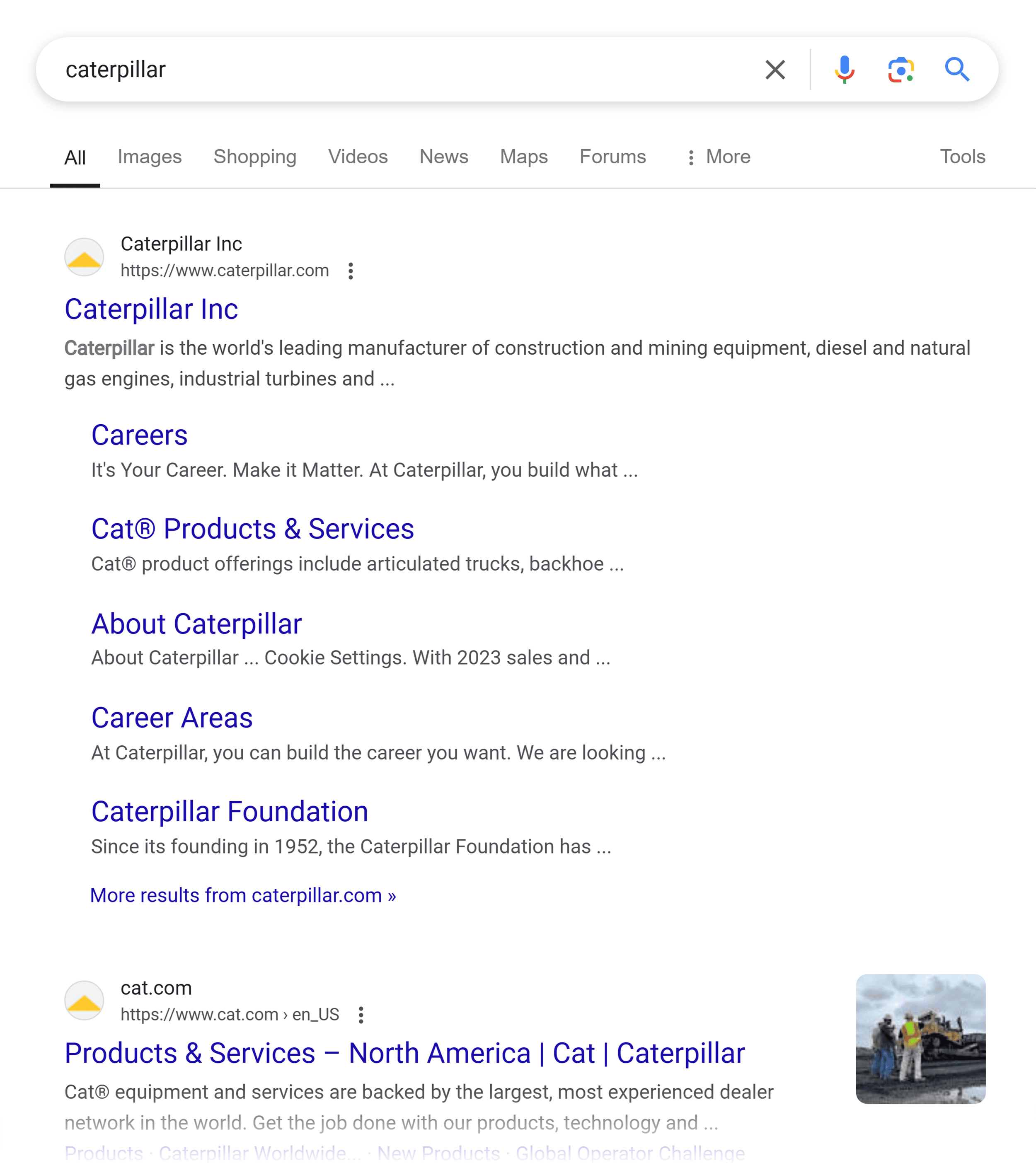
Task: Switch to the Maps tab
Action: click(x=524, y=157)
